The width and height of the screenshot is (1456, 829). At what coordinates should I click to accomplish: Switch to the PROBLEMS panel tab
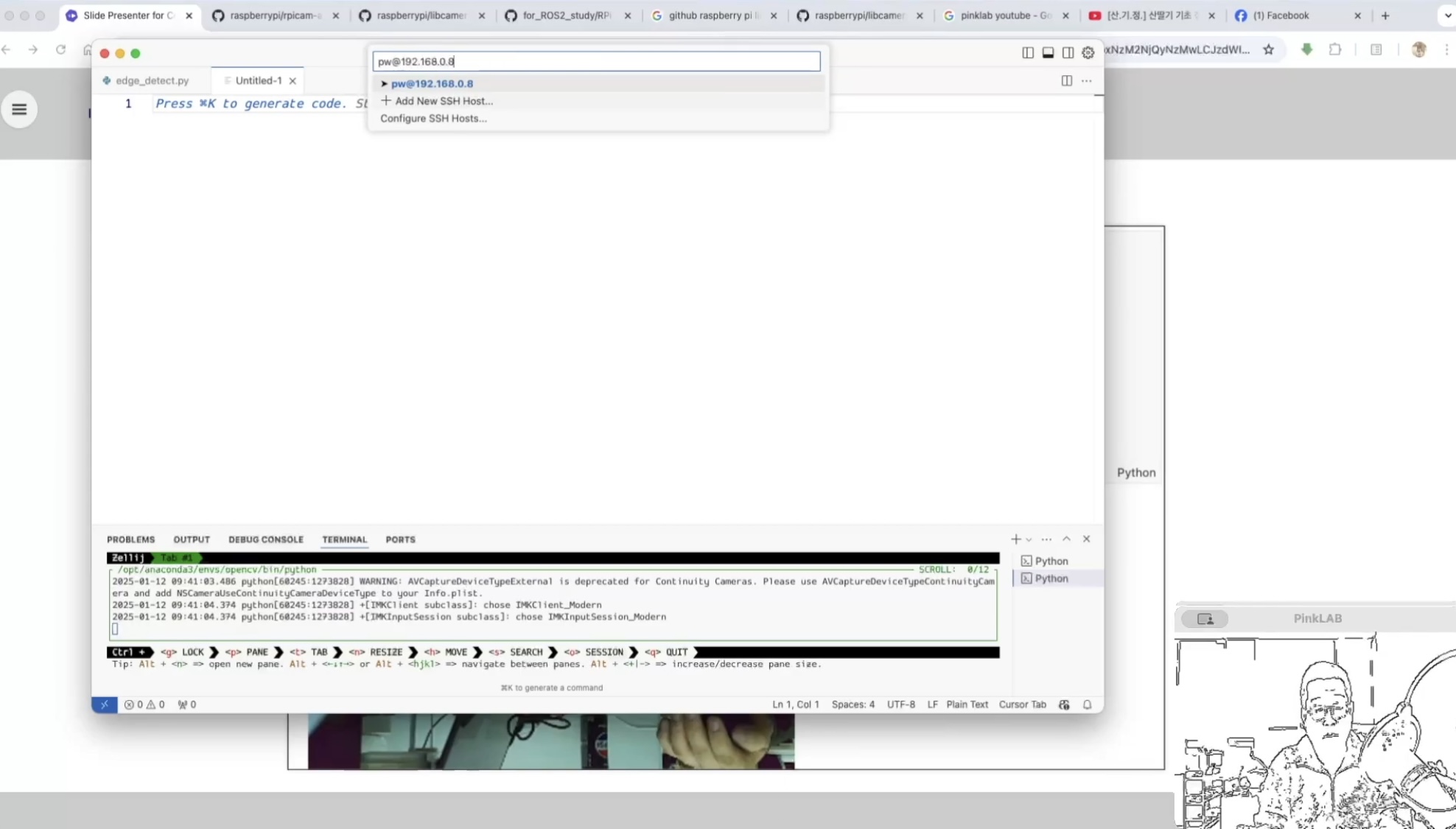pos(130,539)
